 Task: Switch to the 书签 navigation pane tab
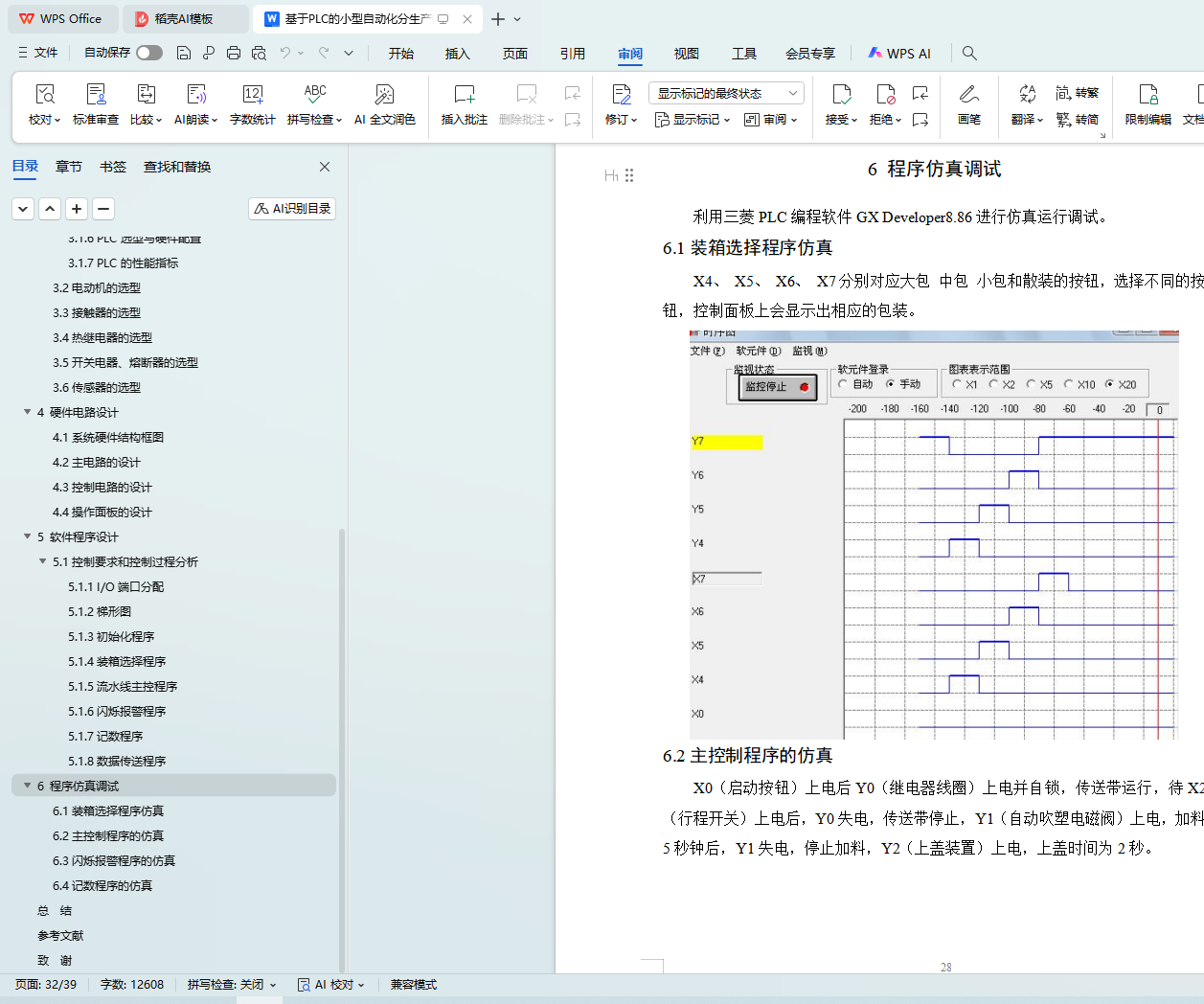click(113, 167)
